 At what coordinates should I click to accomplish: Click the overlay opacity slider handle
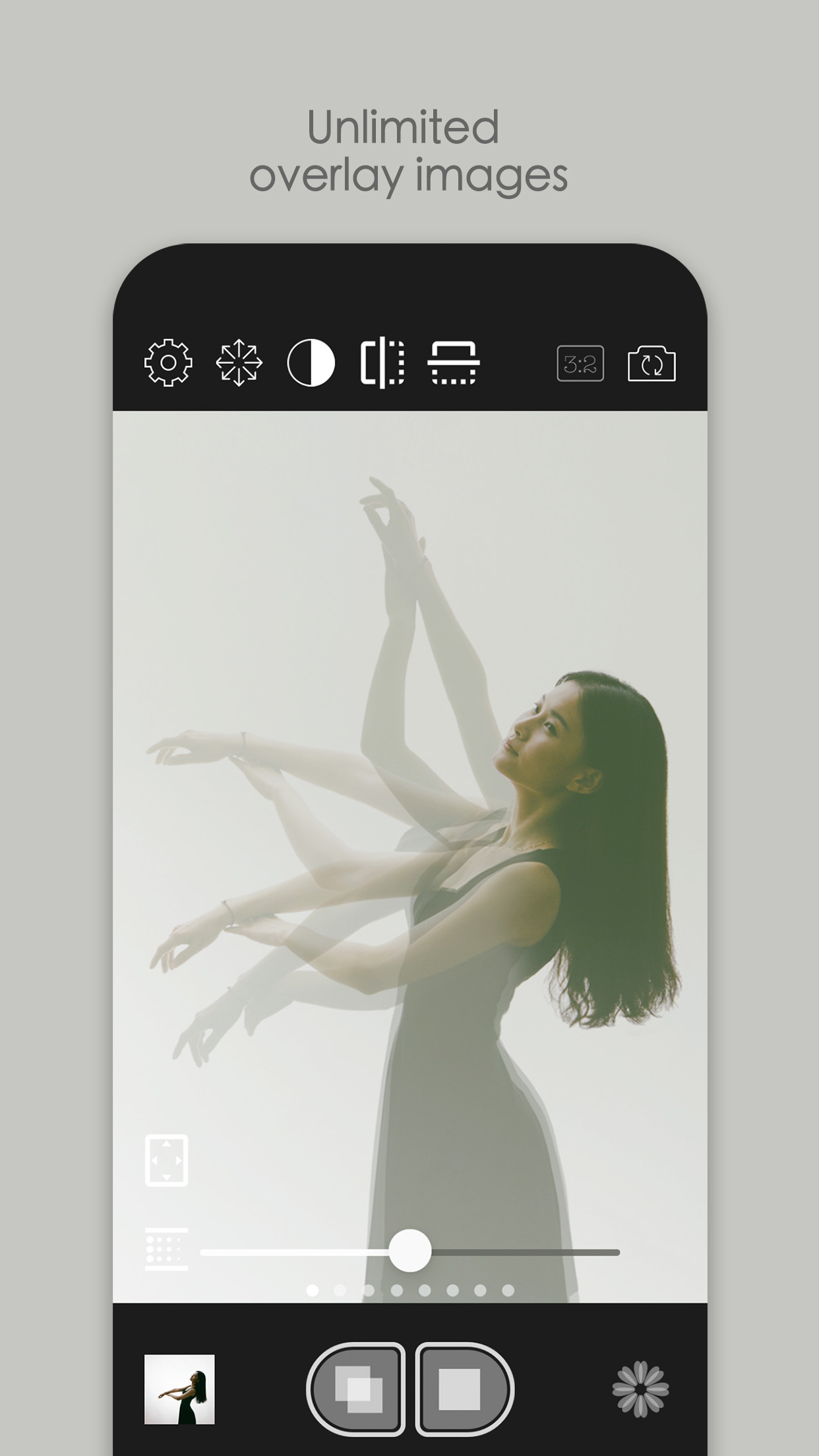pos(410,1250)
